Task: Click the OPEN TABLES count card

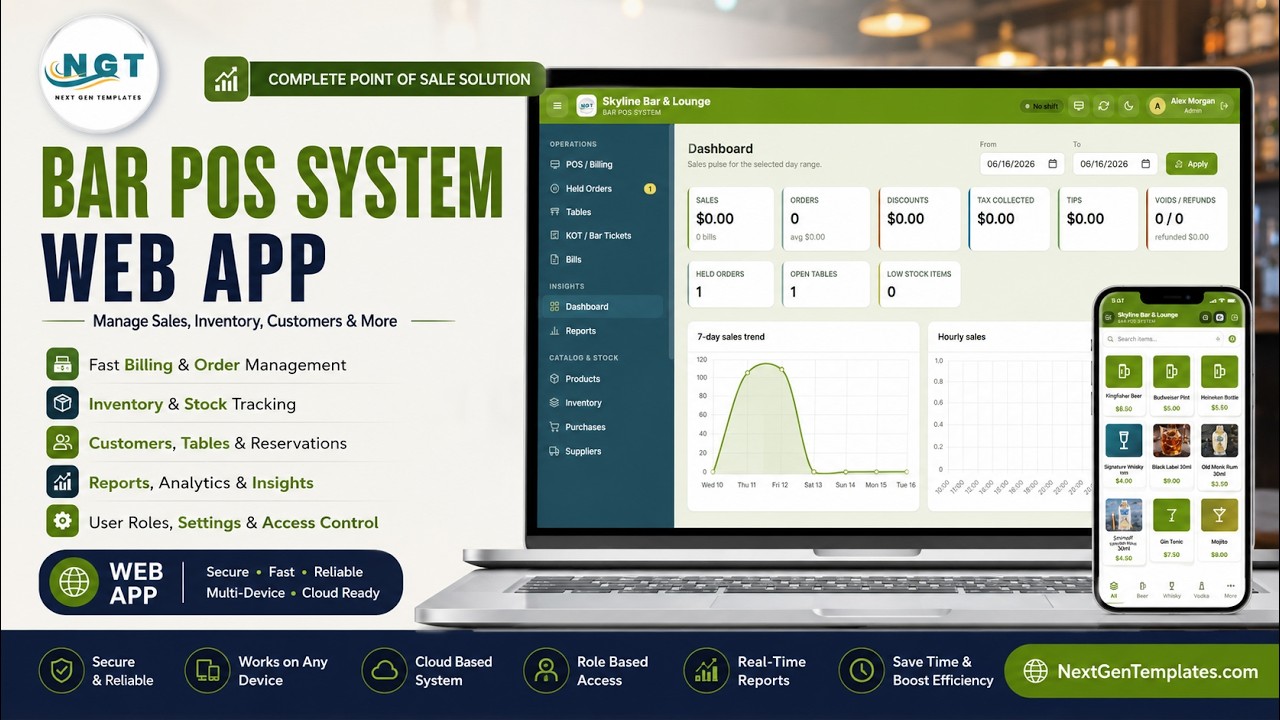Action: 826,284
